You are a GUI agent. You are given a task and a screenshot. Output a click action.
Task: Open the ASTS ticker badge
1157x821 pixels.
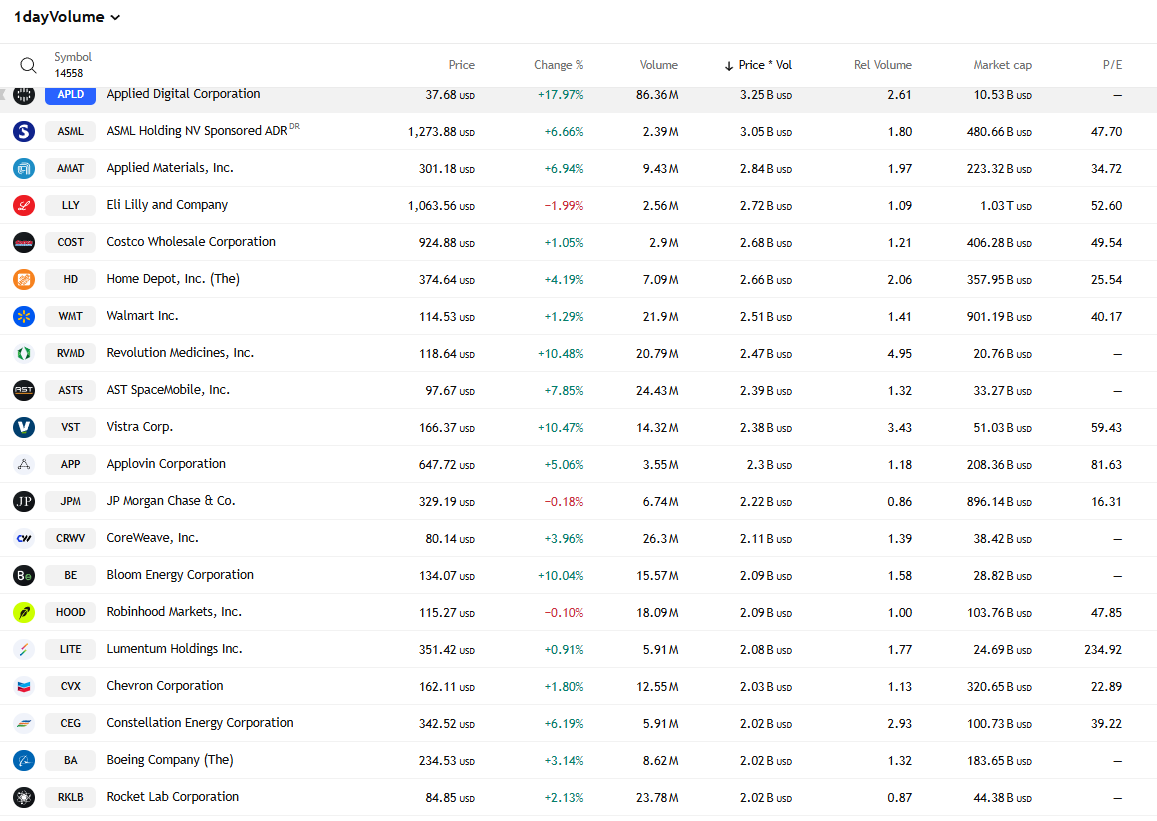(x=71, y=390)
